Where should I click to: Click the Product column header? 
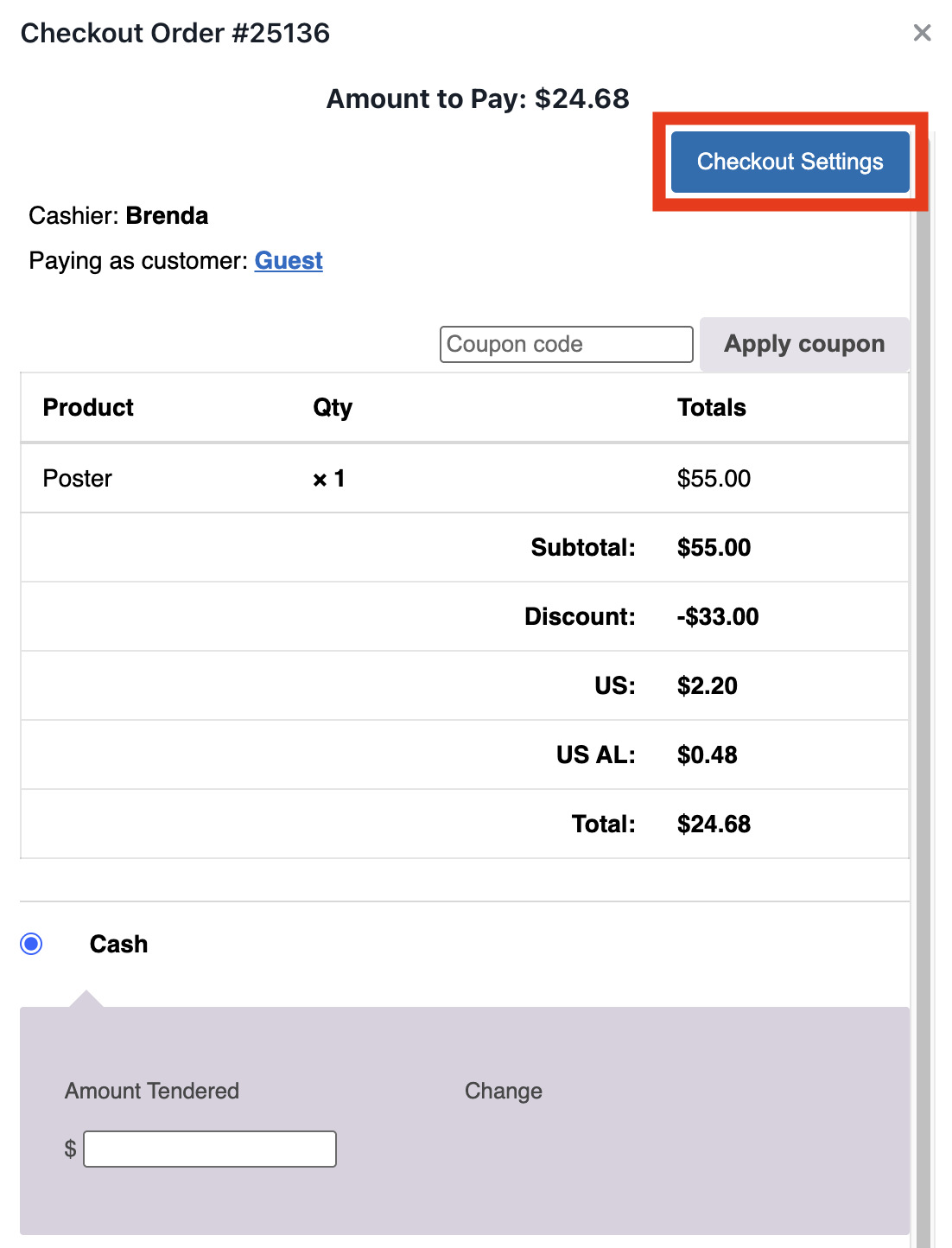[88, 408]
